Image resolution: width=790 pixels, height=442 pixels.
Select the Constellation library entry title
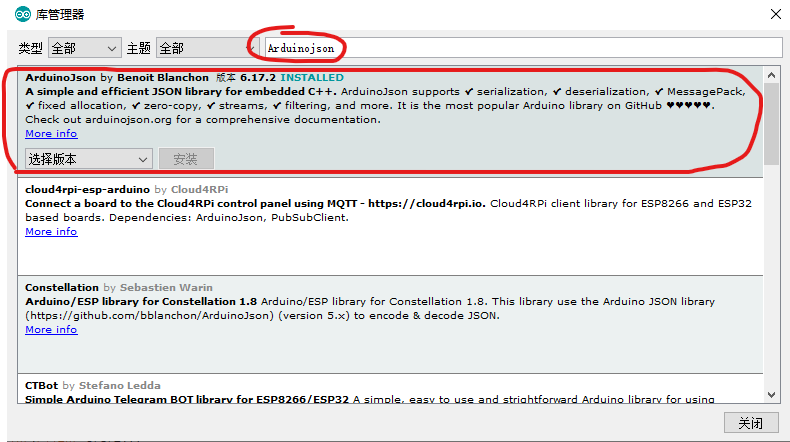(62, 288)
